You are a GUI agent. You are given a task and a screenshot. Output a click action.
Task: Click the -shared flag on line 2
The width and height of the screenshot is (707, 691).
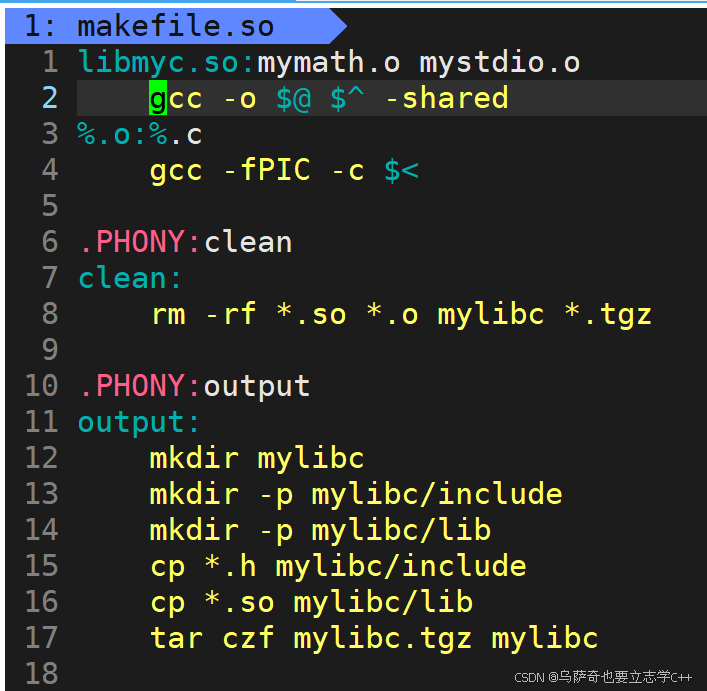447,98
